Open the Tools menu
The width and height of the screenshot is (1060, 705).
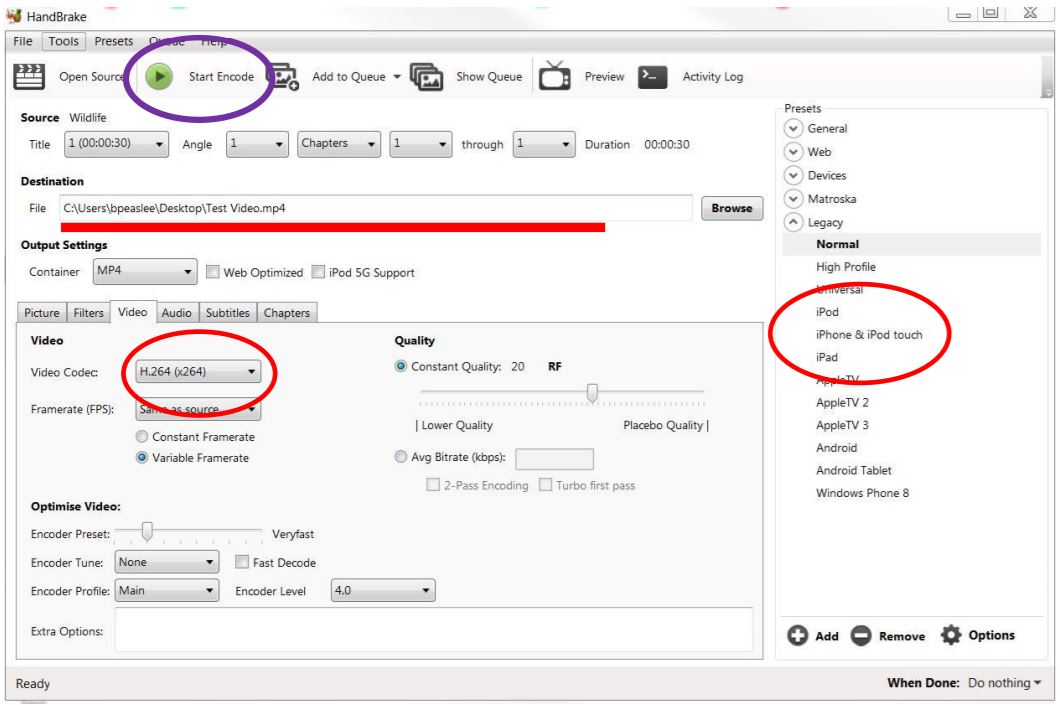click(x=64, y=41)
